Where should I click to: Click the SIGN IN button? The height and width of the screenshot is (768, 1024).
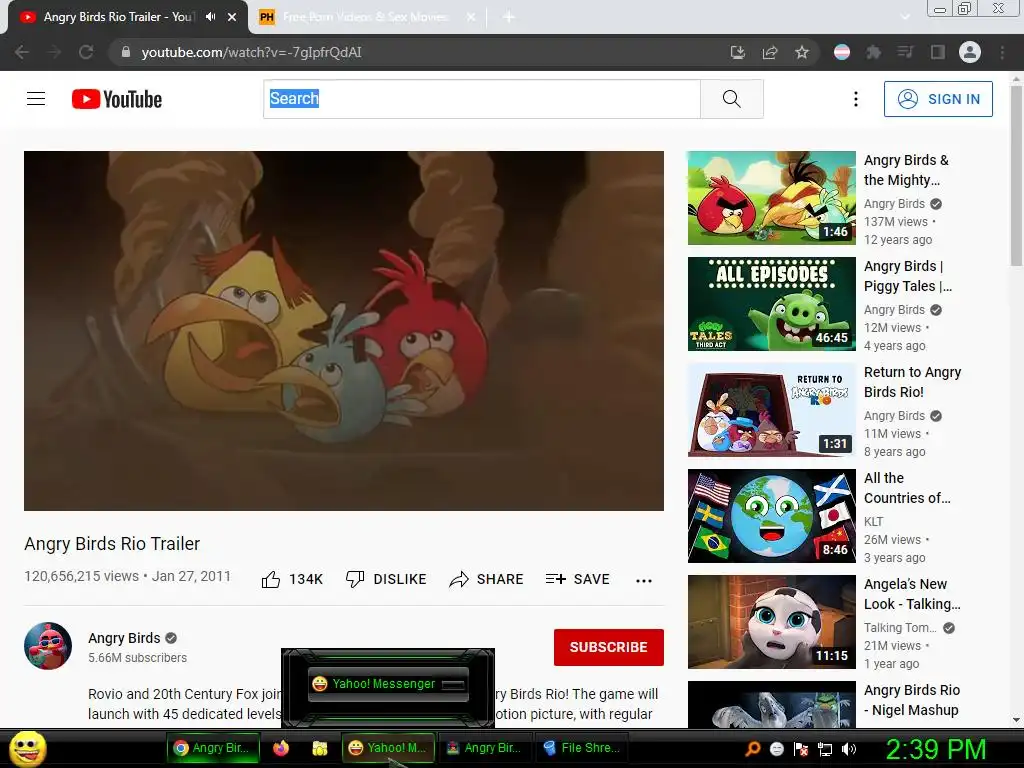tap(938, 99)
